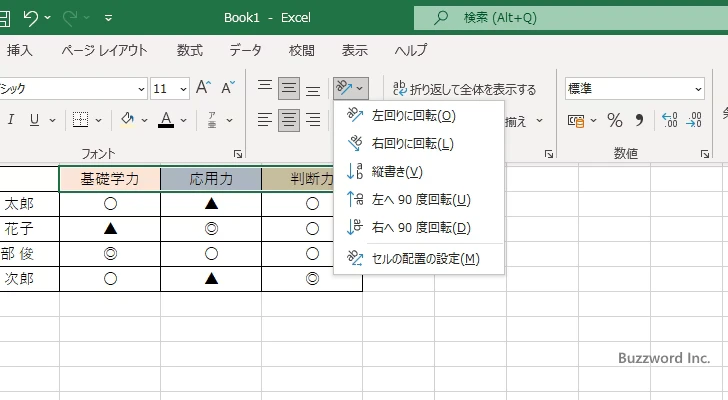This screenshot has height=400, width=728.
Task: Open the 表示 tab
Action: (x=355, y=50)
